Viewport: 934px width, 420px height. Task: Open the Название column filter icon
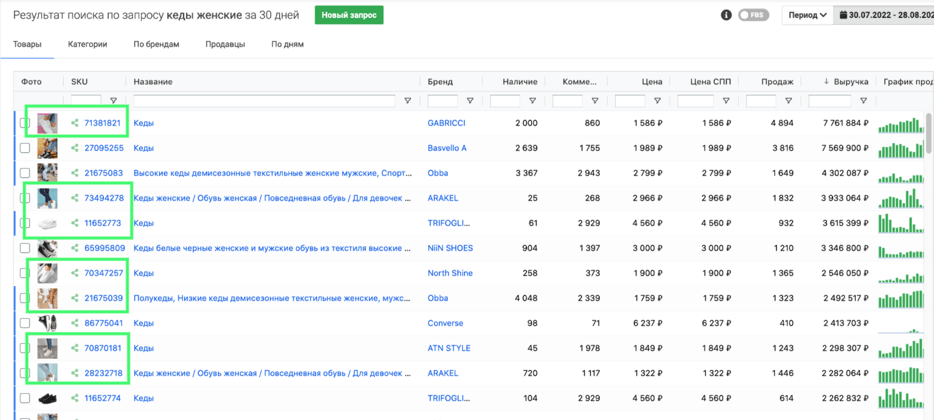click(407, 101)
